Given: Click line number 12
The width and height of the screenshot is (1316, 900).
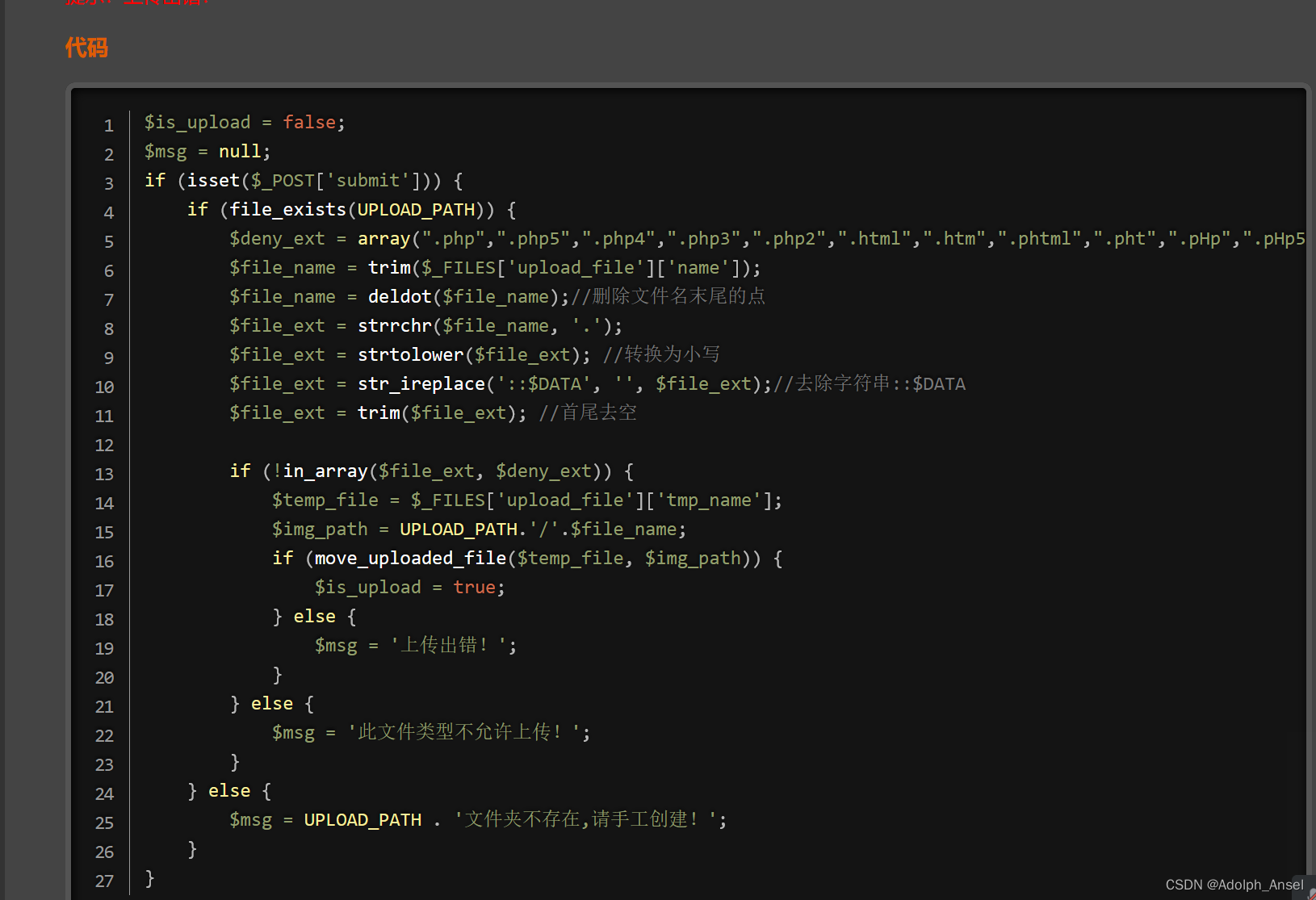Looking at the screenshot, I should point(104,445).
